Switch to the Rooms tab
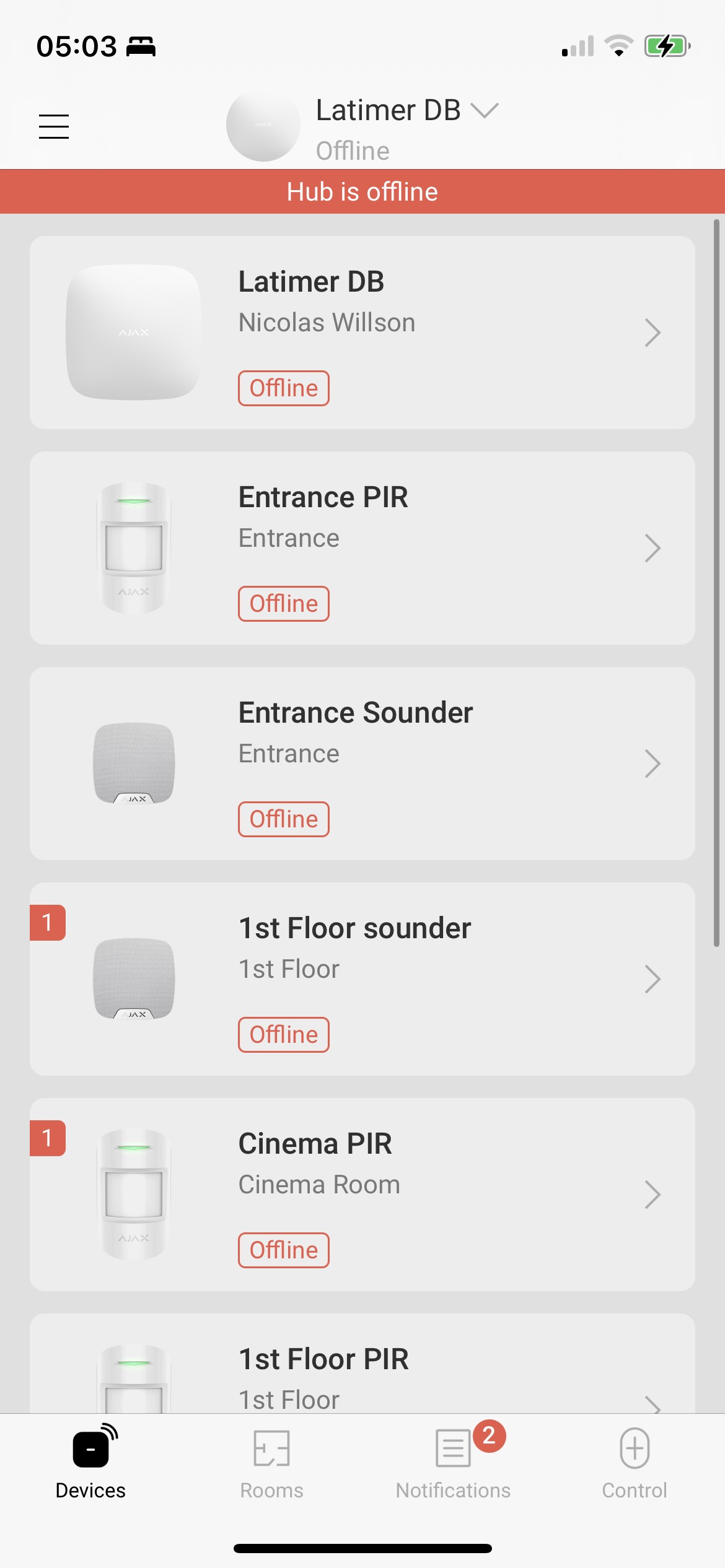 (271, 1461)
